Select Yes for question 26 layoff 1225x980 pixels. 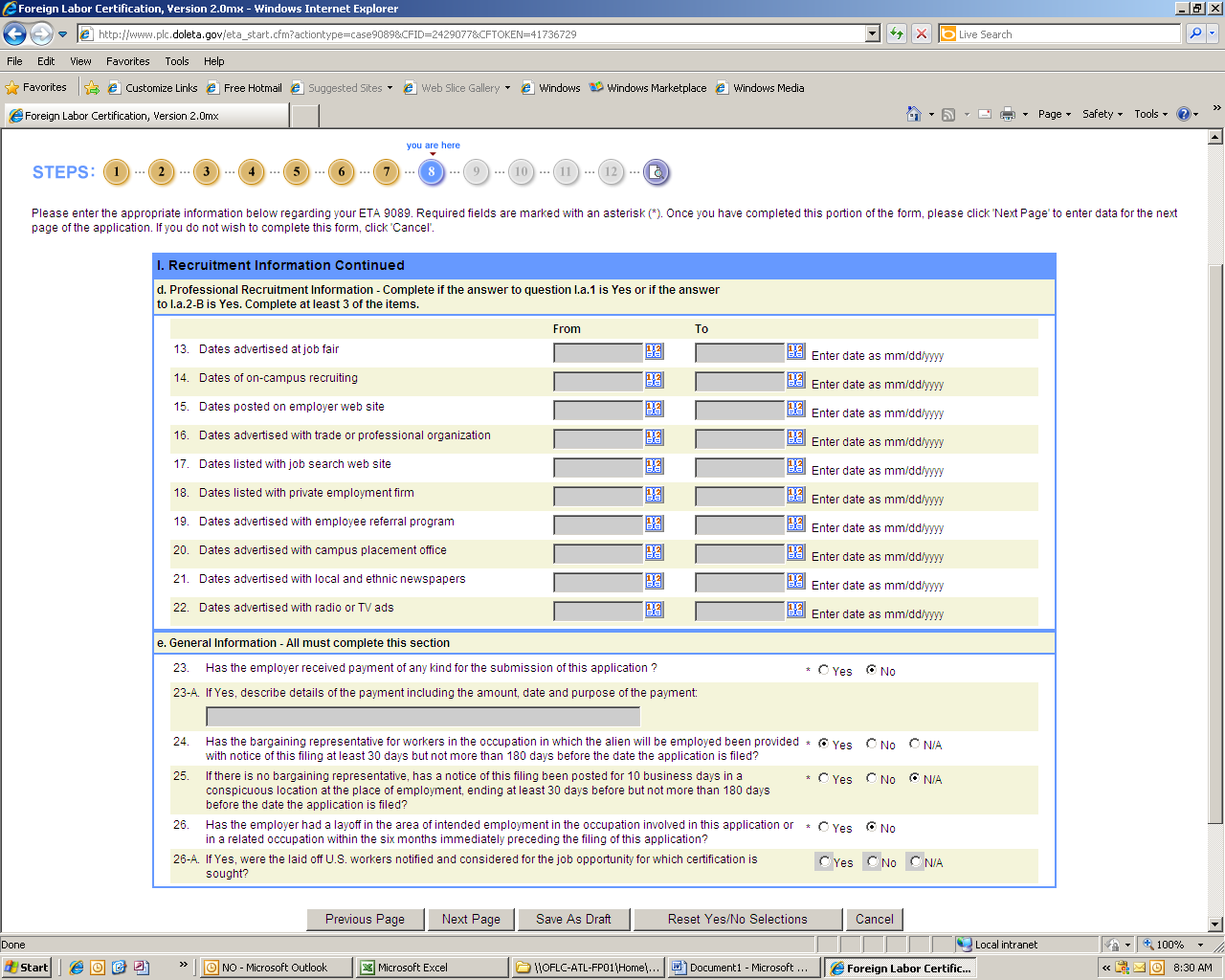824,827
